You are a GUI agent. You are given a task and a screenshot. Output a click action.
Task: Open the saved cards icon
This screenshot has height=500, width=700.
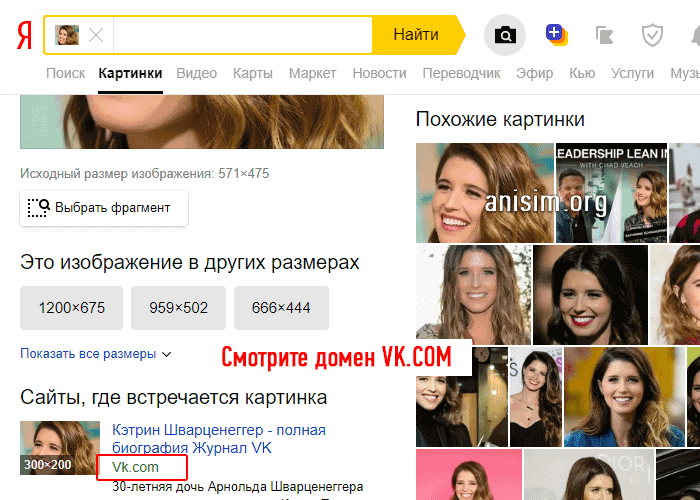point(604,35)
